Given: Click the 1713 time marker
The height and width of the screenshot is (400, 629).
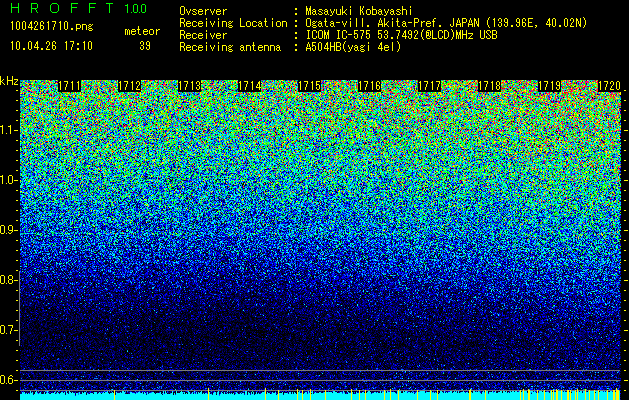Looking at the screenshot, I should point(189,86).
